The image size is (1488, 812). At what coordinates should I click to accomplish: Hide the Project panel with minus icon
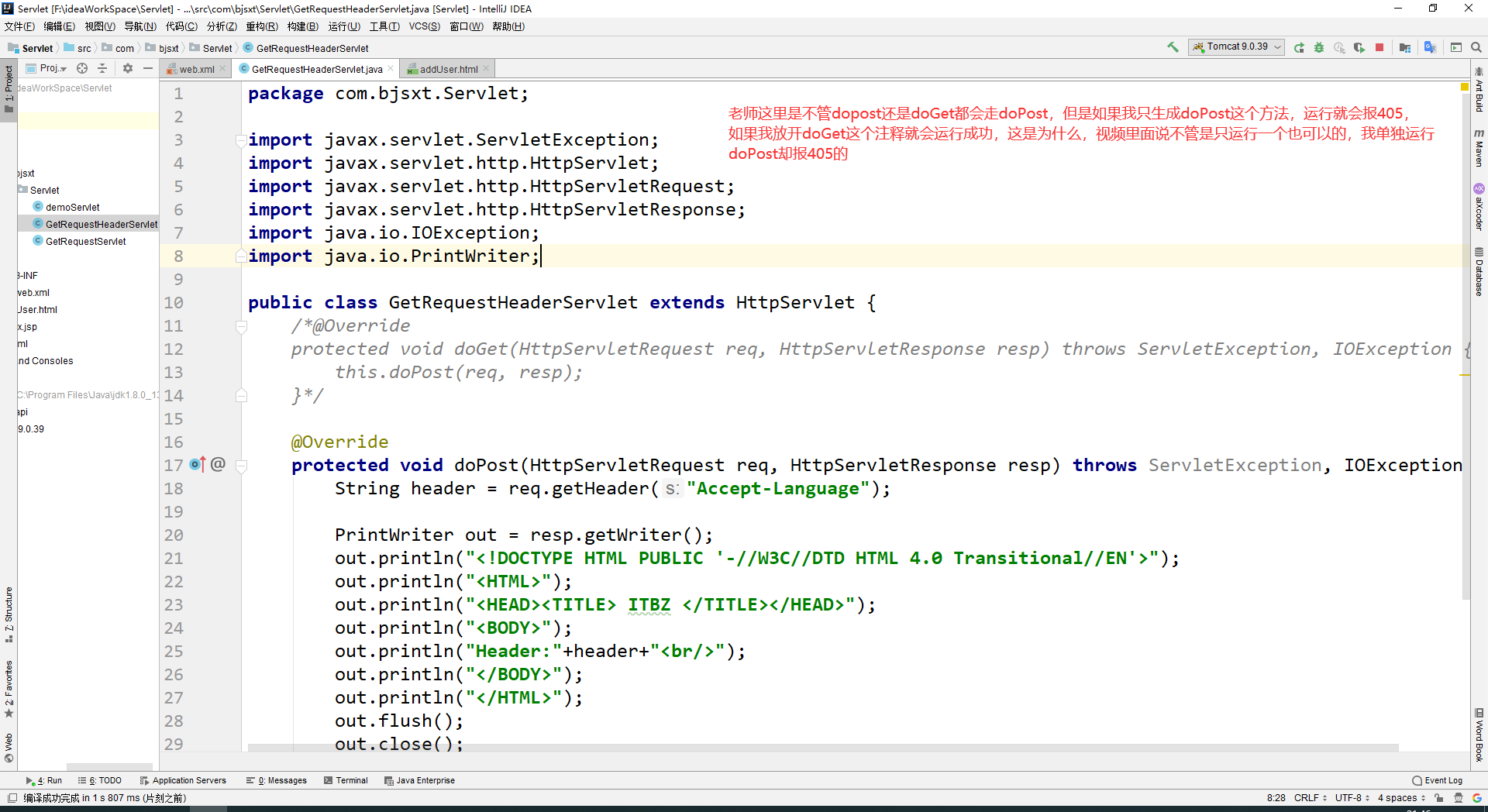pos(148,68)
